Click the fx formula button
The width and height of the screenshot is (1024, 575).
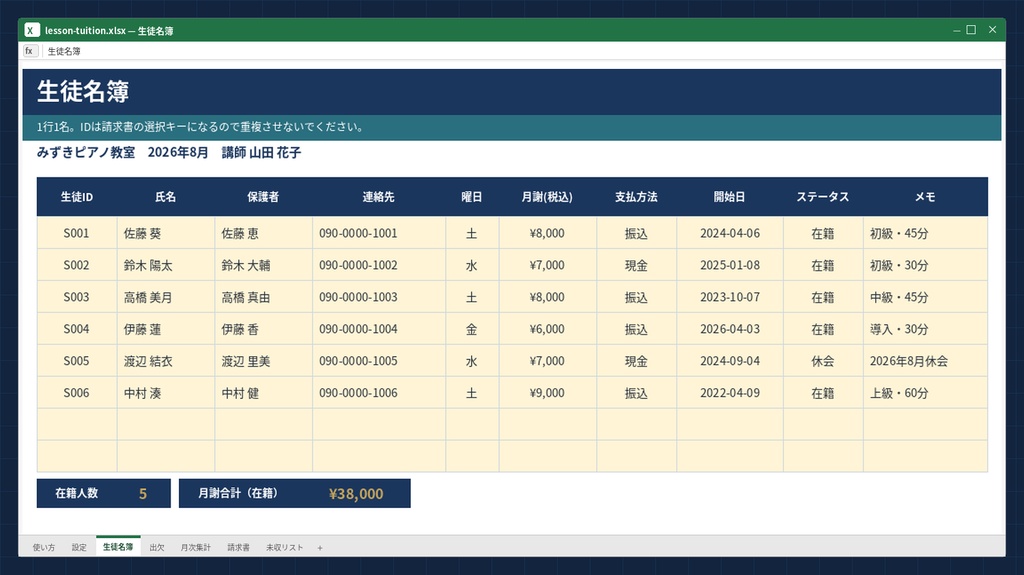[30, 51]
